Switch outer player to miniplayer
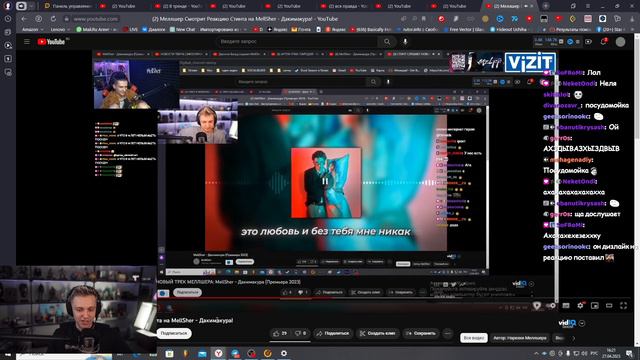The image size is (640, 360). 595,305
